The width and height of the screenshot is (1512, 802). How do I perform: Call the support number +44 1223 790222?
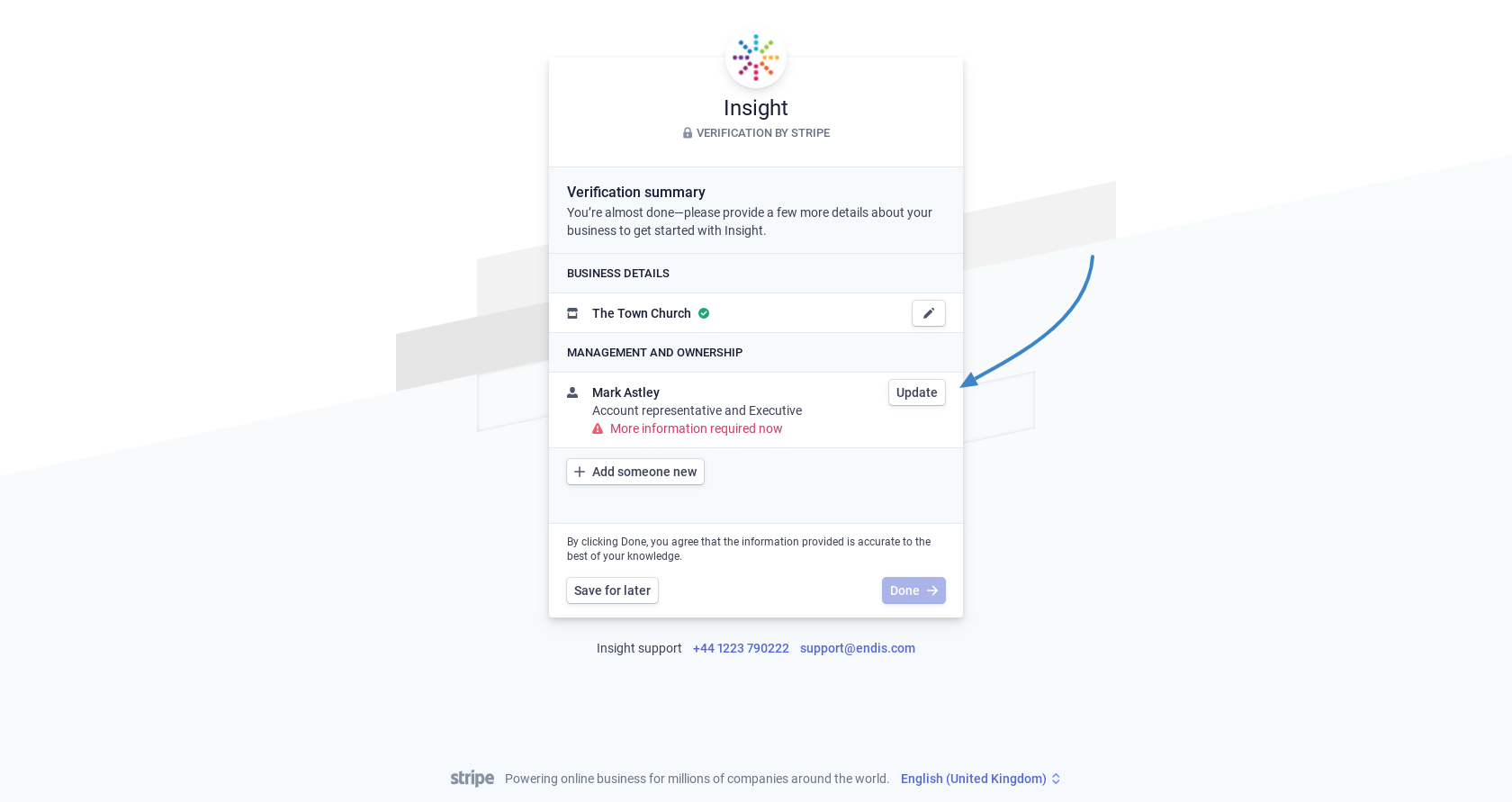click(x=741, y=648)
